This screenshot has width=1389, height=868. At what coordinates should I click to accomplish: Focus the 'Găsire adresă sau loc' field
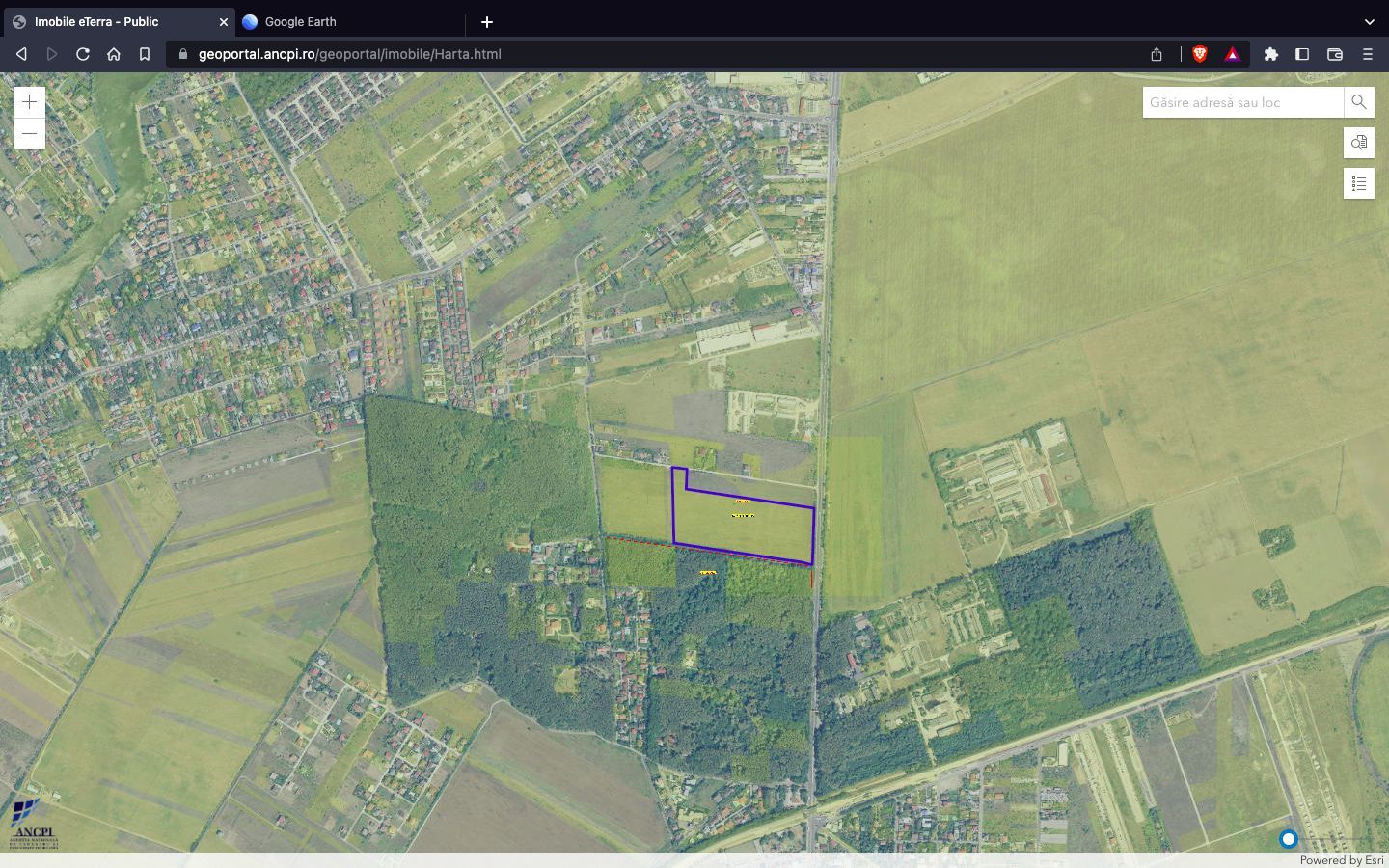(x=1242, y=102)
